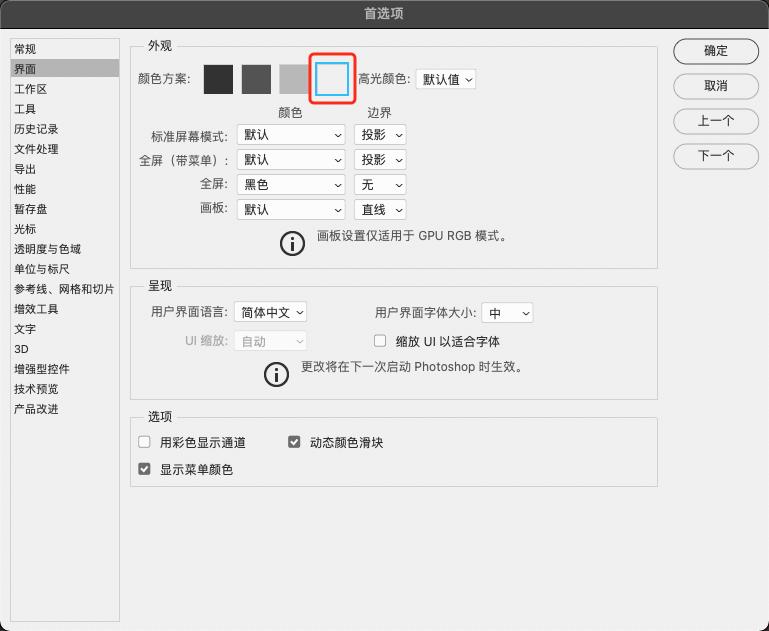This screenshot has height=631, width=769.
Task: Open 光标 preferences category
Action: (65, 229)
